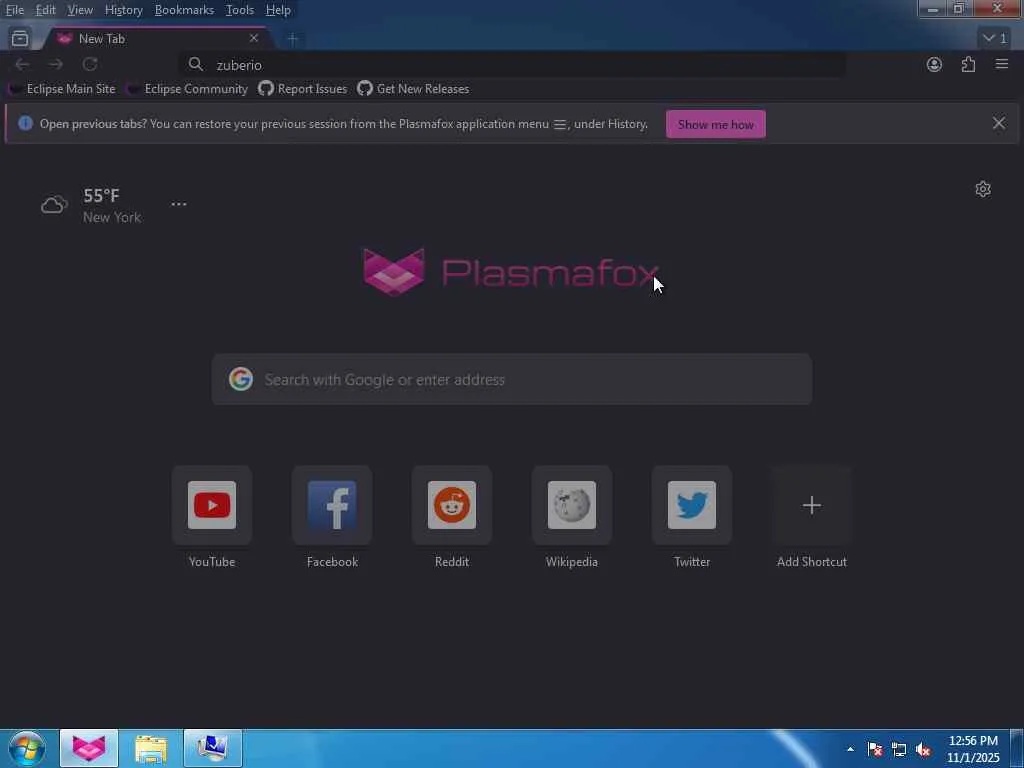Show hidden system tray icons
This screenshot has height=768, width=1024.
click(x=850, y=749)
